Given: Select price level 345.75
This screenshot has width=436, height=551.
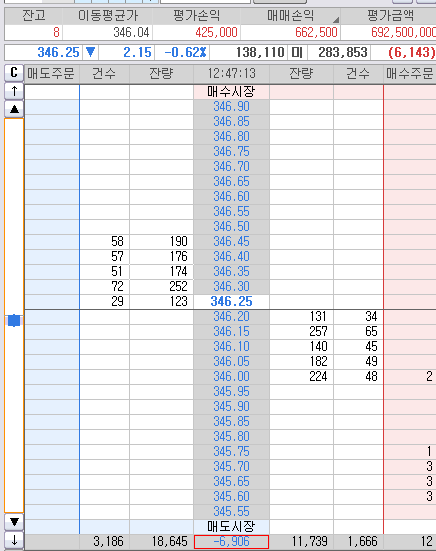Looking at the screenshot, I should point(231,452).
